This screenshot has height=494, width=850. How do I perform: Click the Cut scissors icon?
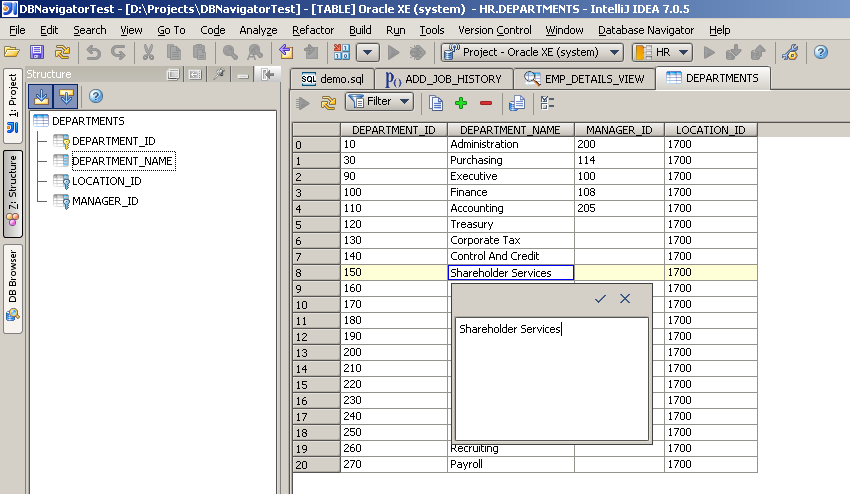click(148, 53)
